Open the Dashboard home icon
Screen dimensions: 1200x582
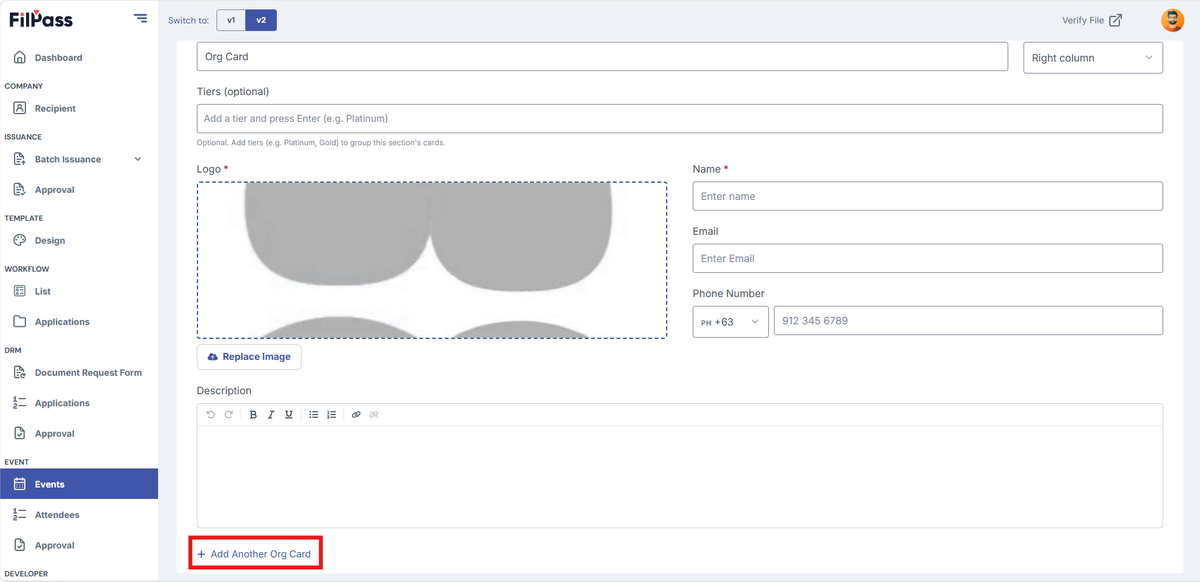tap(19, 57)
